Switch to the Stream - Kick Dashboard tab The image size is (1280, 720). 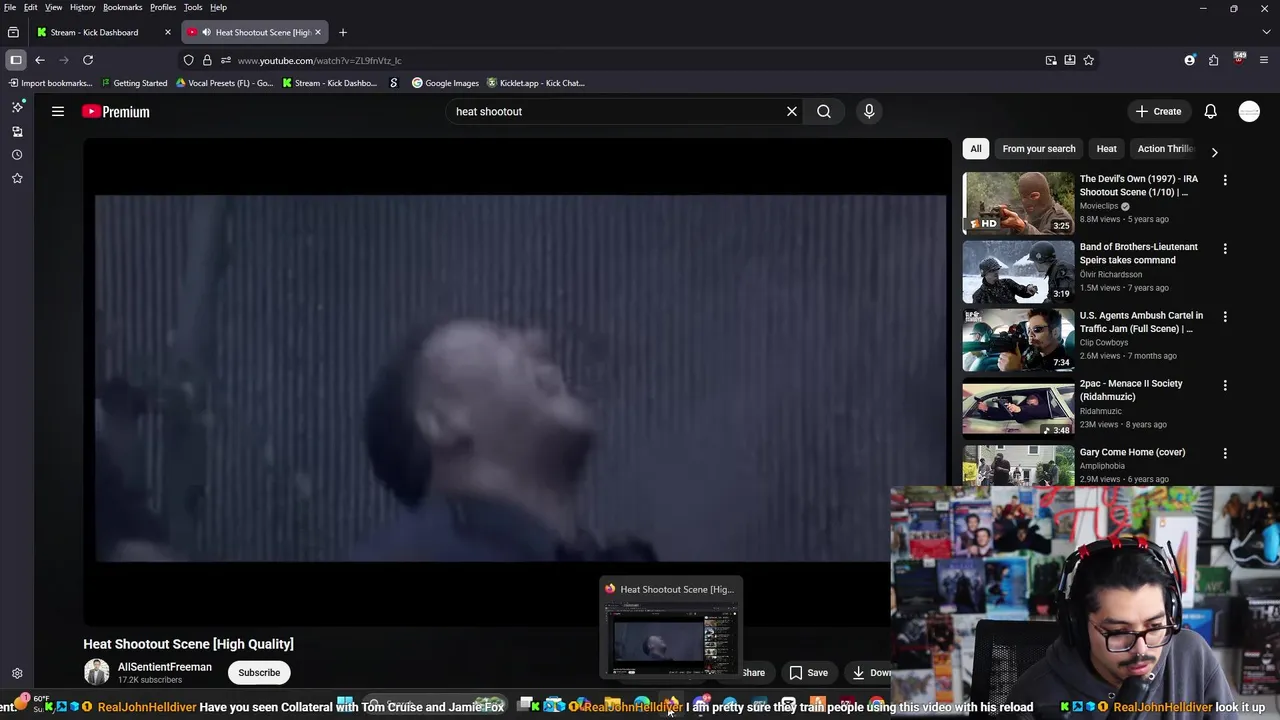point(95,32)
